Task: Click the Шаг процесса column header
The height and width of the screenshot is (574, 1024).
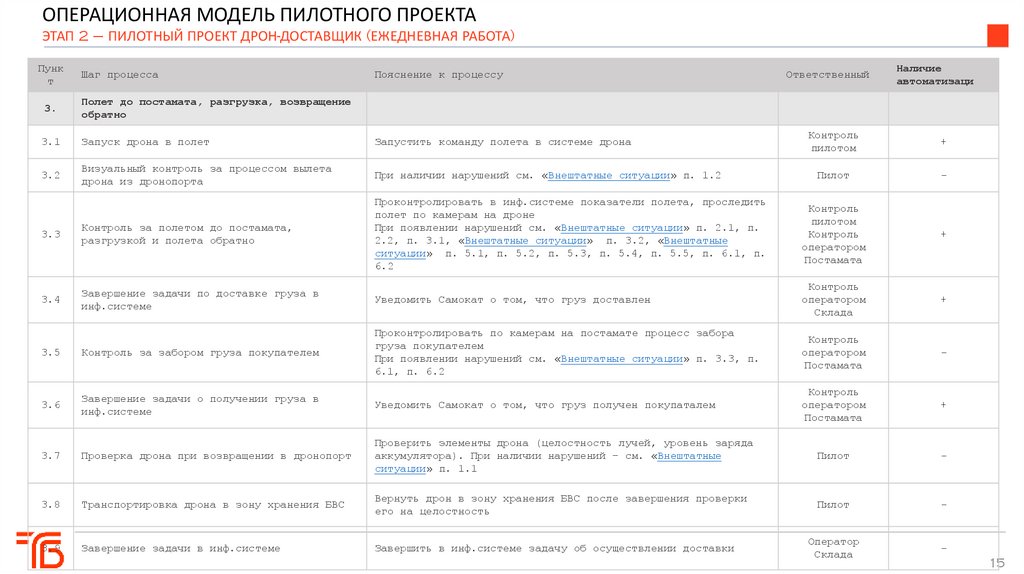Action: (120, 74)
